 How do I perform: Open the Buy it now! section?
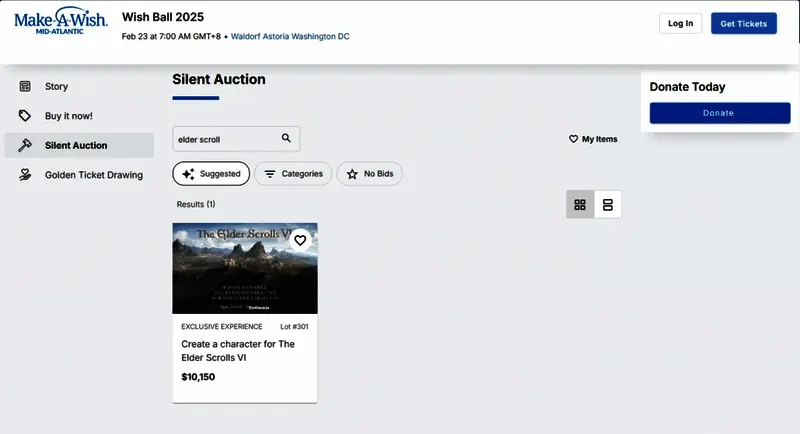68,116
